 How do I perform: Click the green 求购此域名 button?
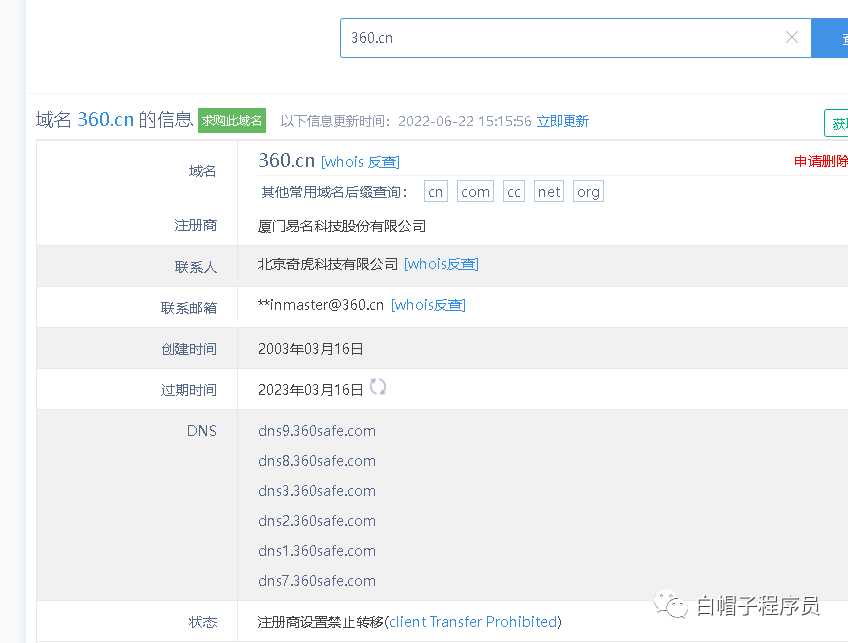232,120
